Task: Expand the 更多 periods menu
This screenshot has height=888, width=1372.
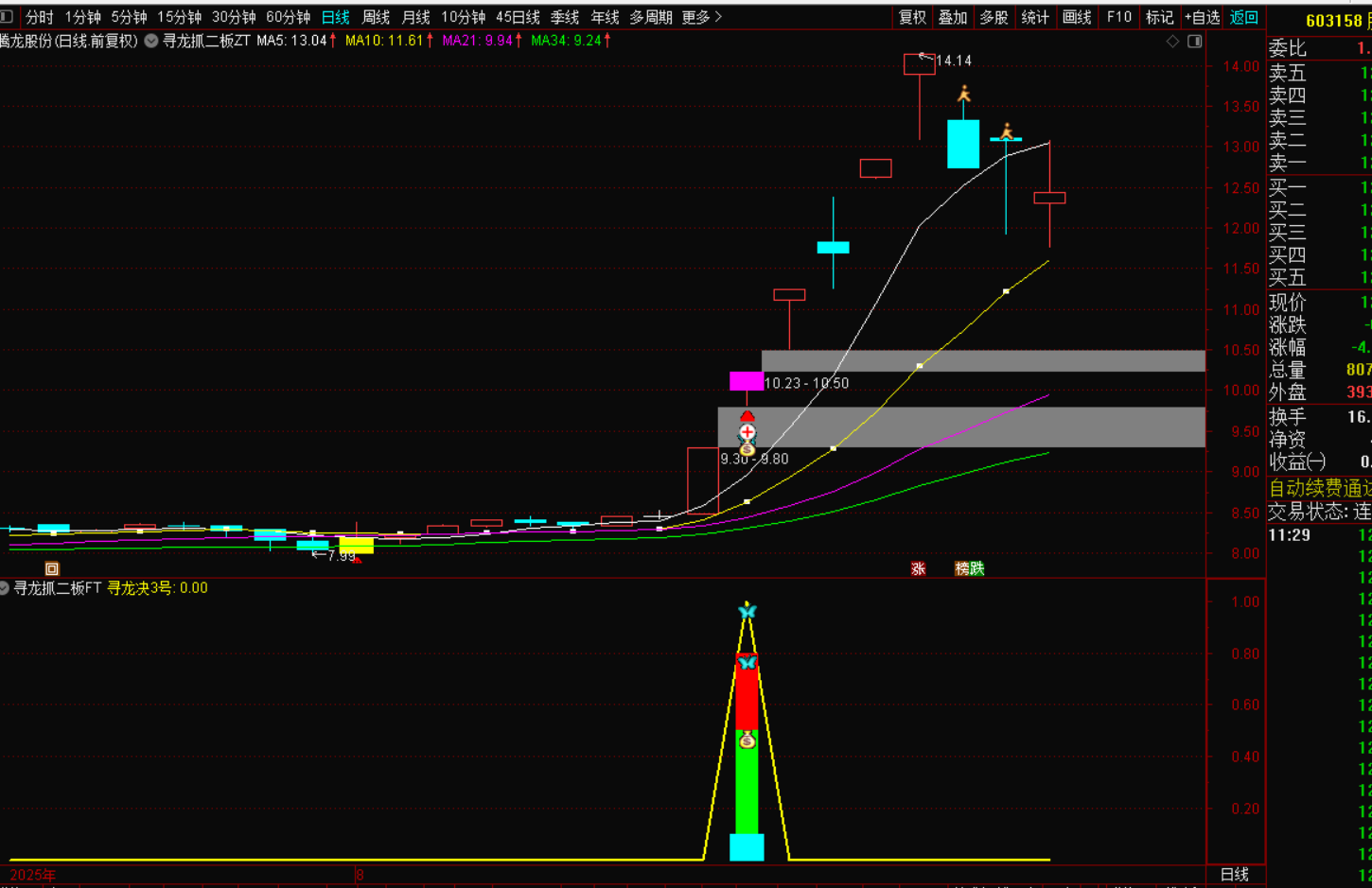Action: tap(701, 17)
